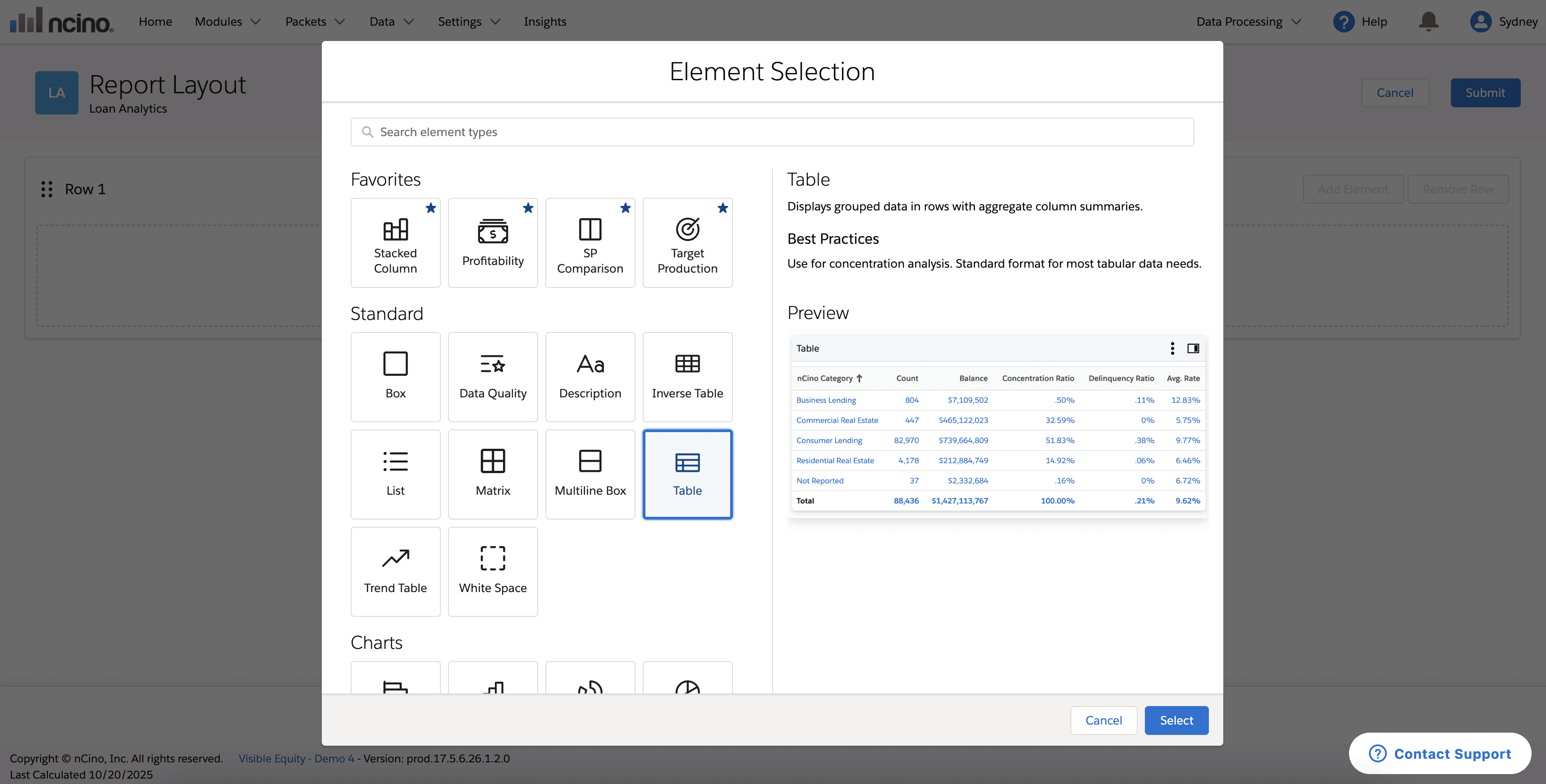Choose the White Space element tile
1546x784 pixels.
[492, 571]
